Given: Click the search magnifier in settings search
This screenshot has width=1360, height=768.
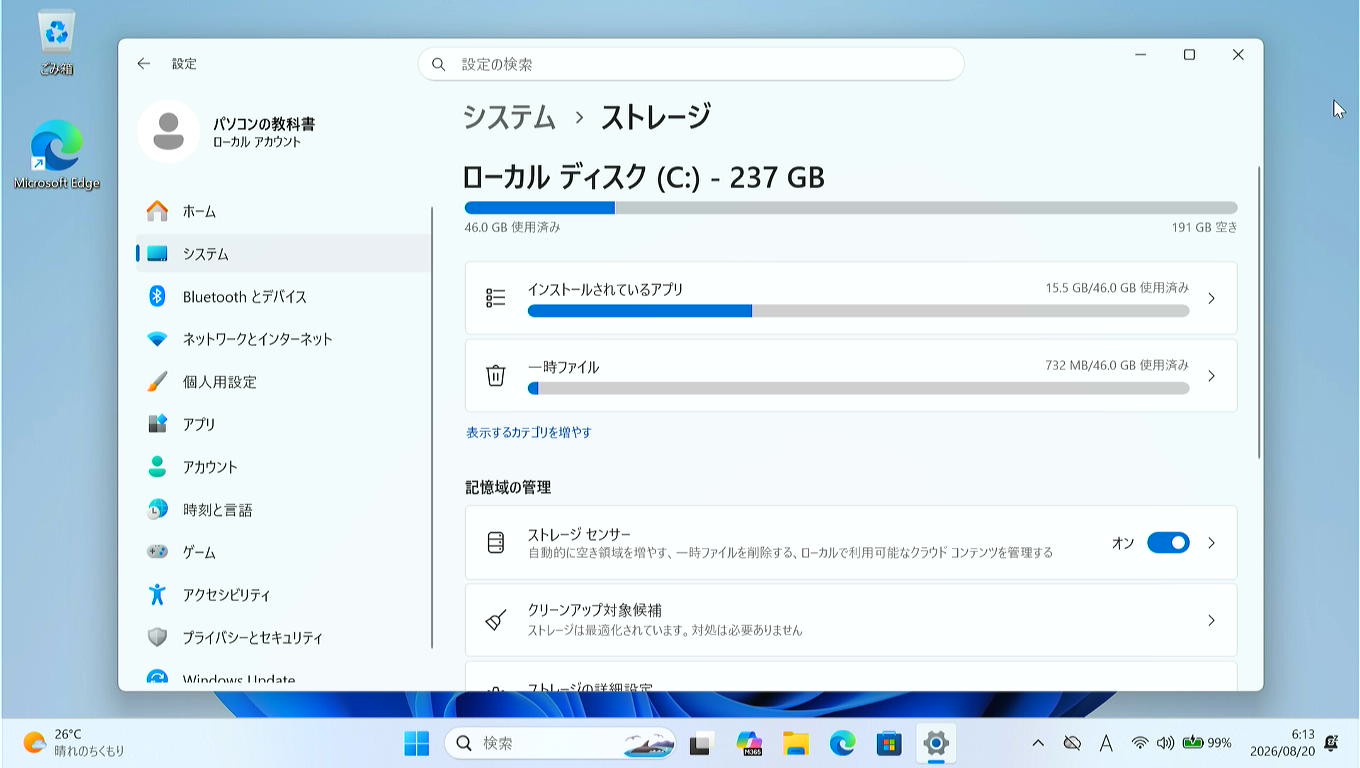Looking at the screenshot, I should click(439, 64).
